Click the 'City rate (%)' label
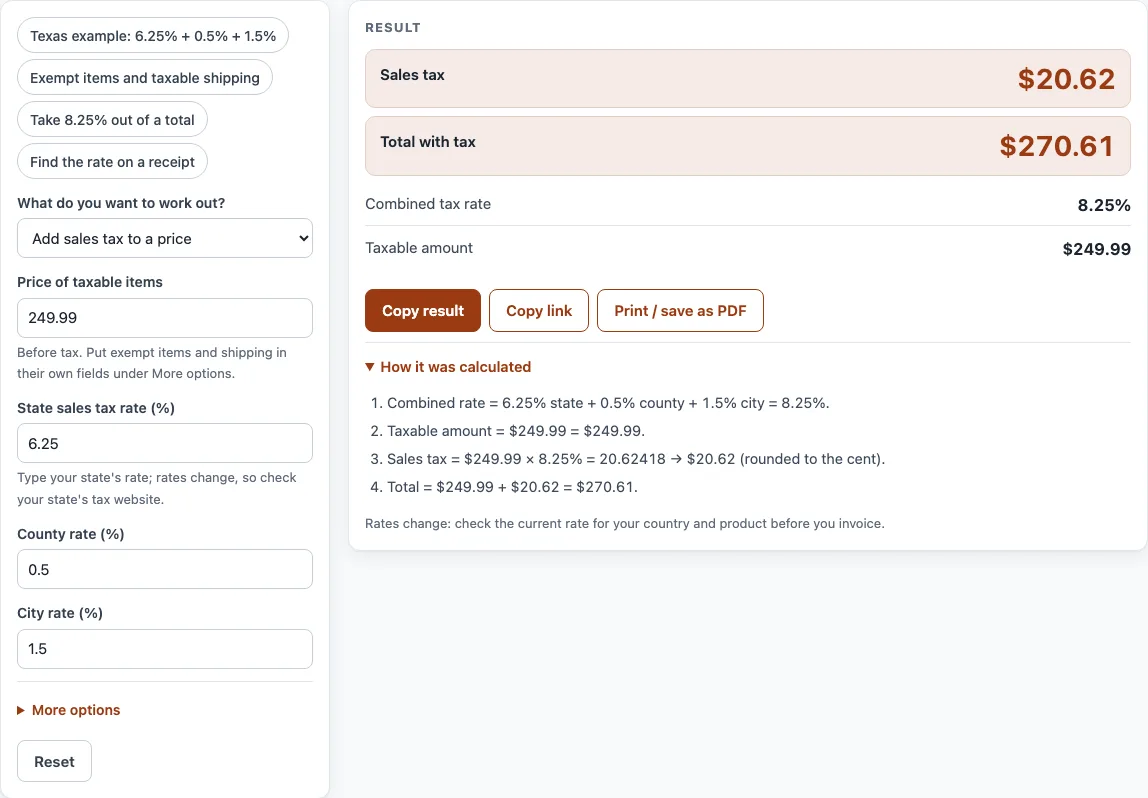 click(60, 613)
